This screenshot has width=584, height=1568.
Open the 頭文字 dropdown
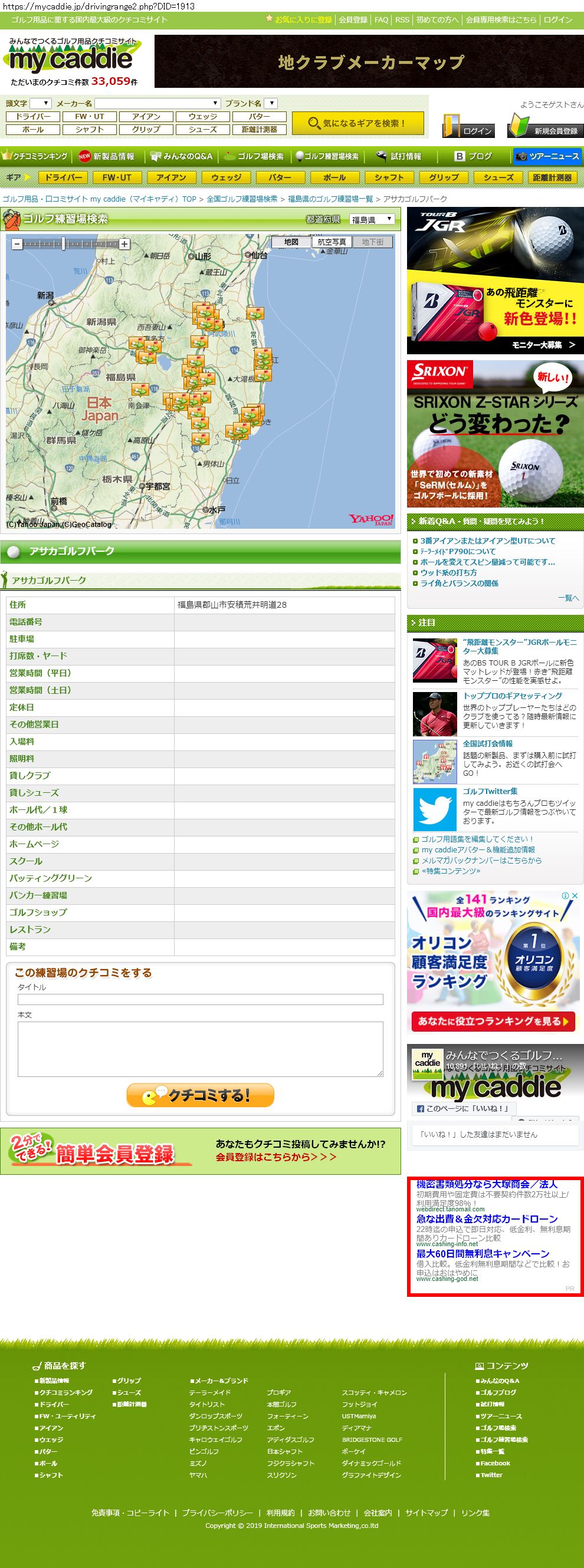click(x=41, y=103)
